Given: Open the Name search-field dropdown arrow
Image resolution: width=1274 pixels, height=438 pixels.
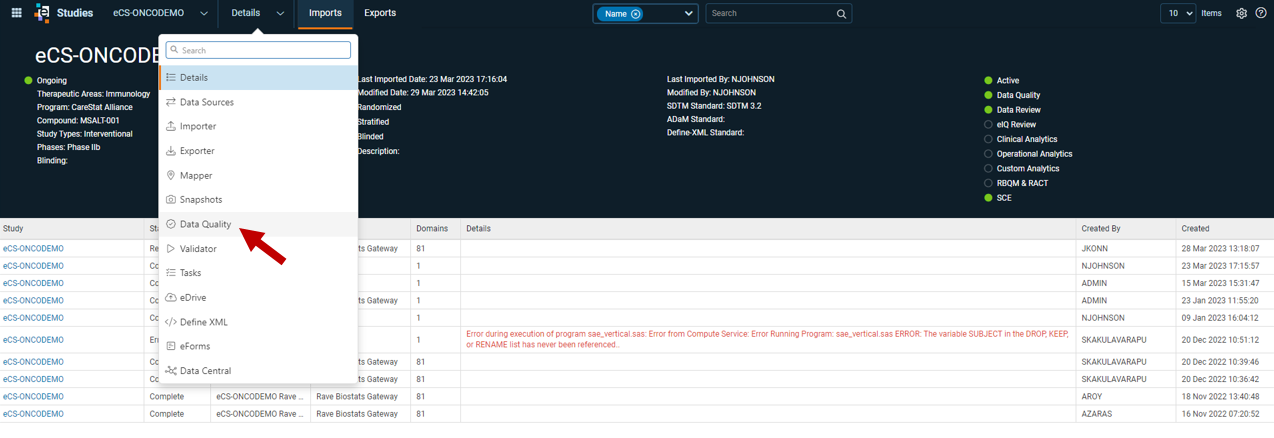Looking at the screenshot, I should tap(688, 14).
